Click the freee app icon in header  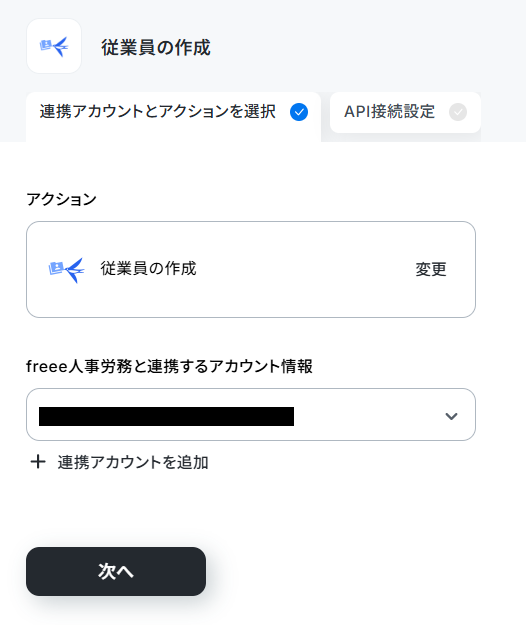coord(54,46)
